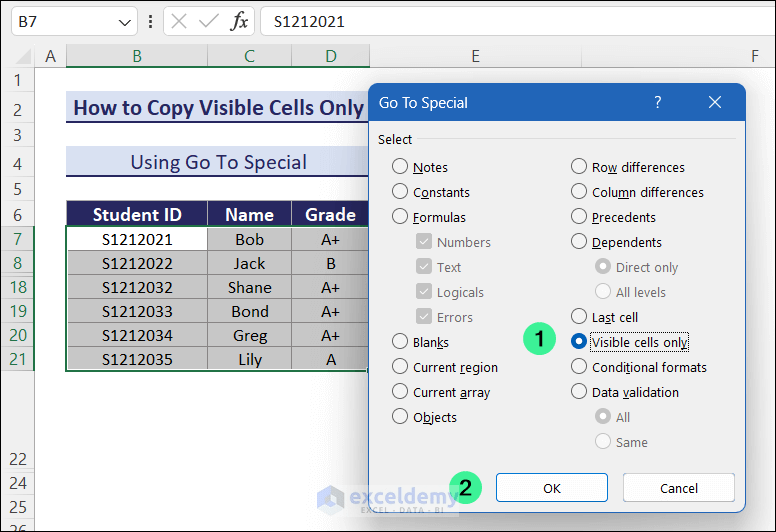Click the How to Copy Visible Cells title
Screen dimensions: 776x532
click(x=218, y=107)
